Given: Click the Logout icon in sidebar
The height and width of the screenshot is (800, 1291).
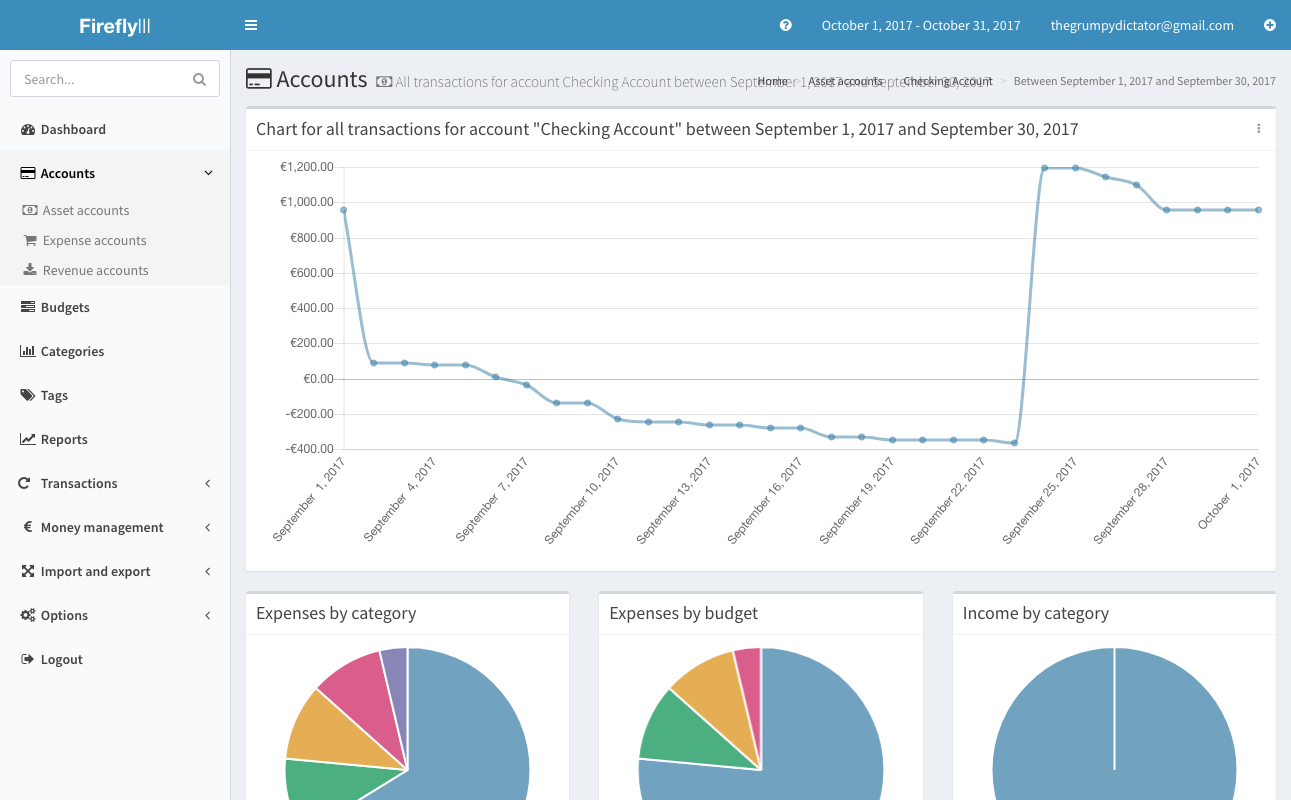Looking at the screenshot, I should click(x=28, y=659).
